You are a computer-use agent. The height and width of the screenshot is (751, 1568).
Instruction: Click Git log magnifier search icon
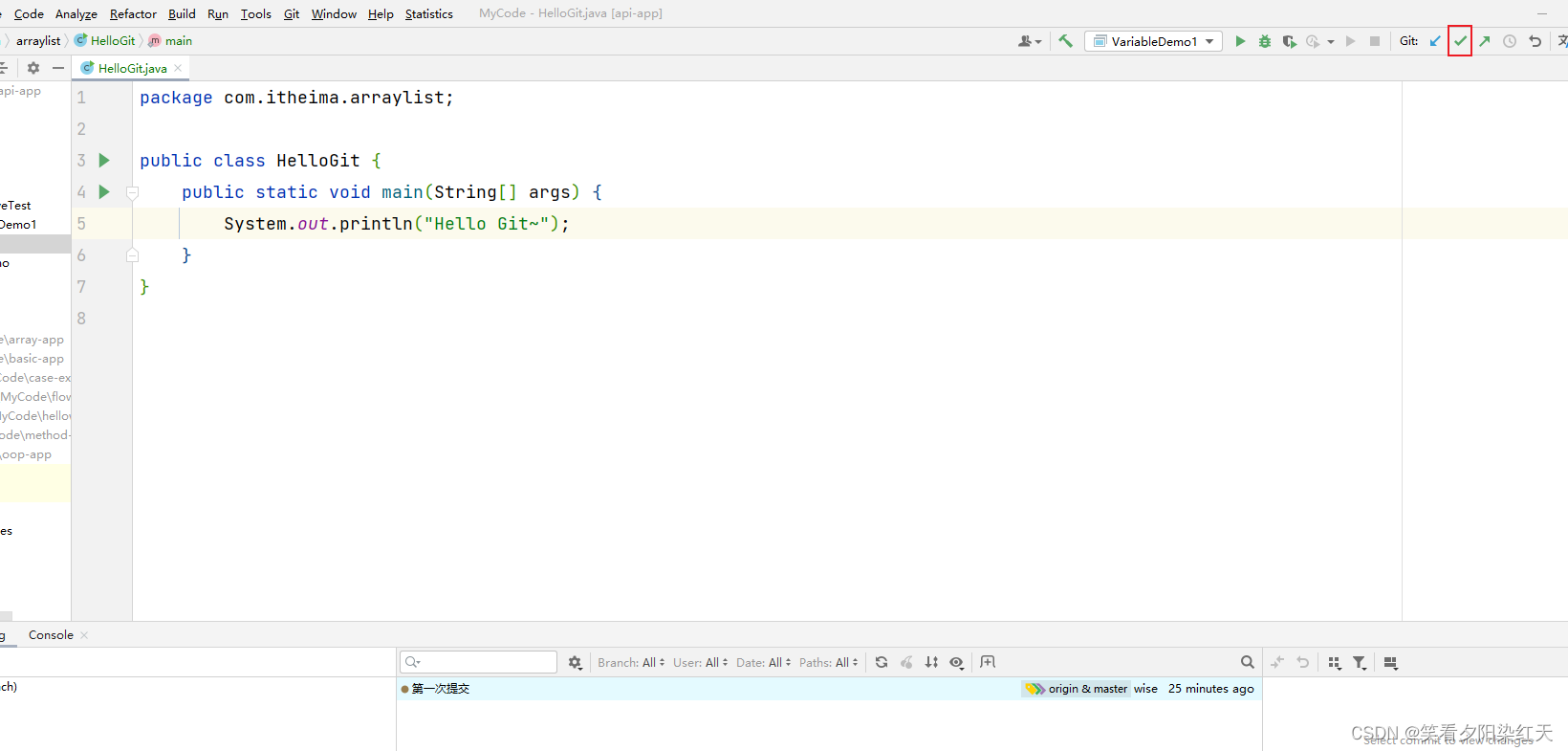(1247, 662)
